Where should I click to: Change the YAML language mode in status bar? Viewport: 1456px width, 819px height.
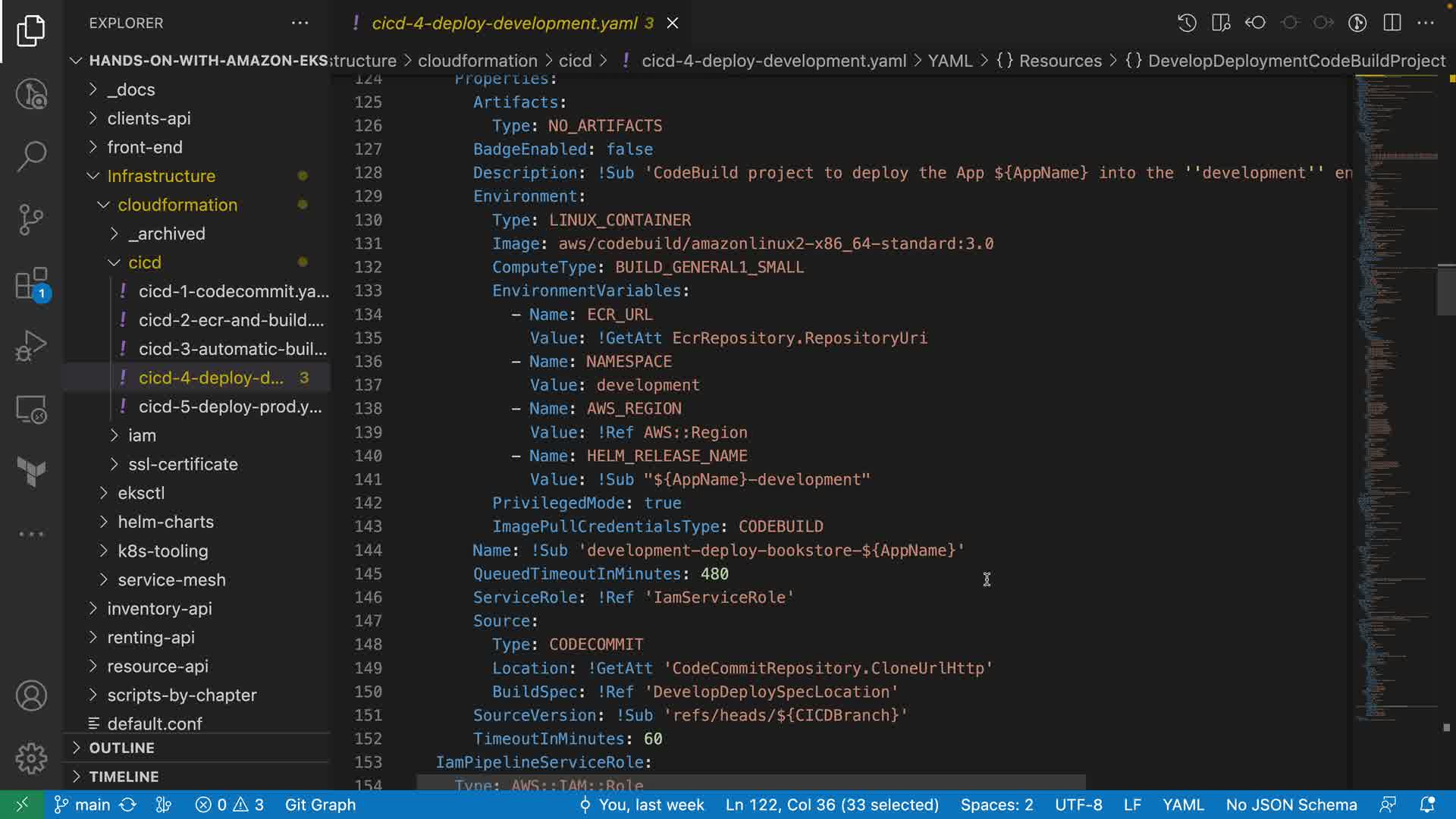1183,805
